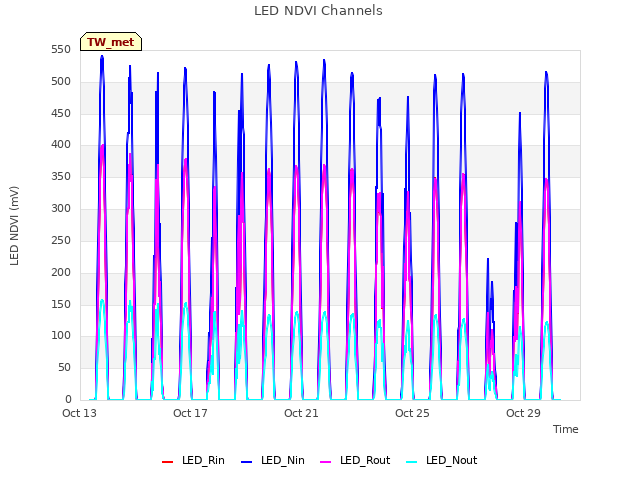Click the chart title LED NDVI Channels
Screen dimensions: 640x480
[318, 11]
